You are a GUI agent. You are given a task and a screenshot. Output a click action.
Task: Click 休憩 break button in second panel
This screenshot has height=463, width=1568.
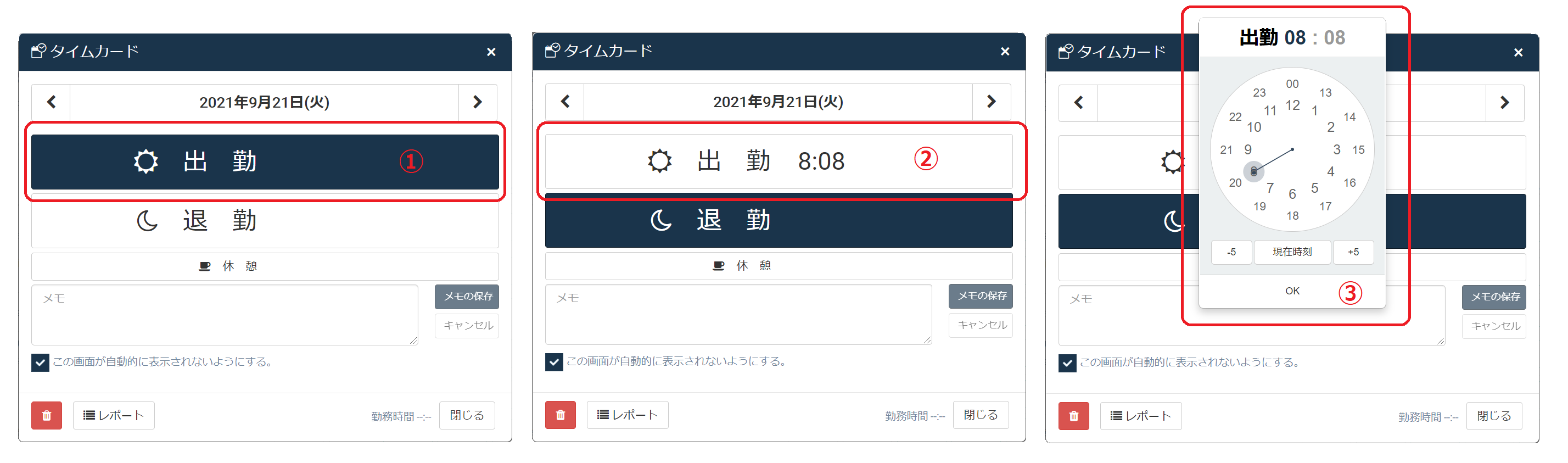coord(779,266)
